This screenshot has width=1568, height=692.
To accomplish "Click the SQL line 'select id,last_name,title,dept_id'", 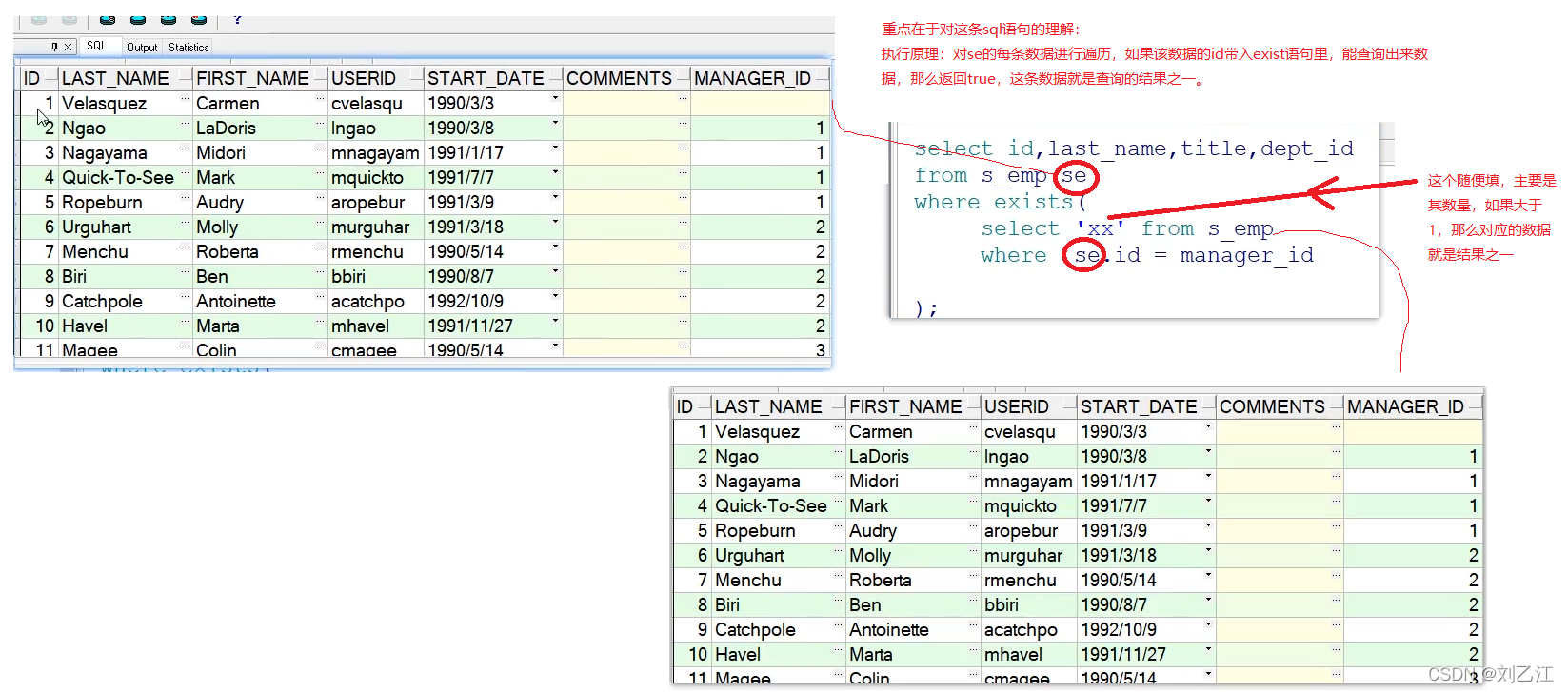I will click(x=1134, y=148).
